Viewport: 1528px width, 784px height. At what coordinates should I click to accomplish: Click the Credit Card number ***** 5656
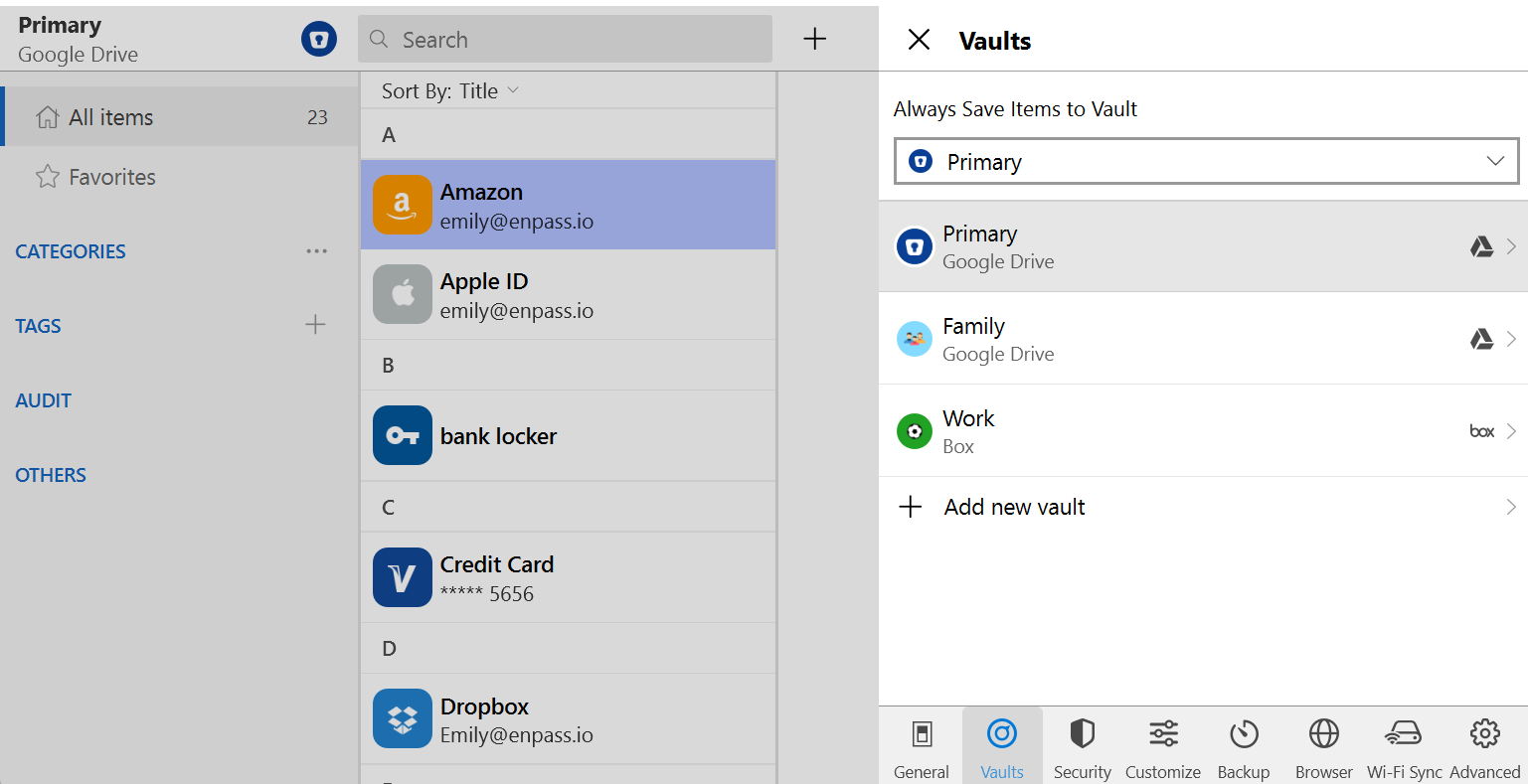(x=487, y=594)
